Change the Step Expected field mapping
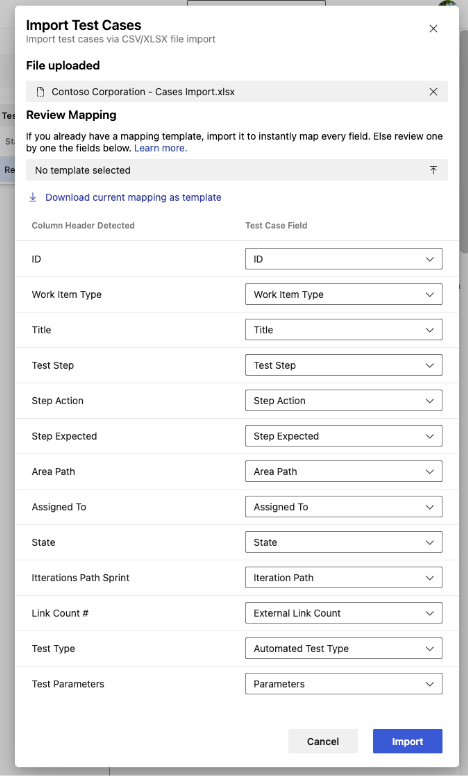 tap(344, 436)
